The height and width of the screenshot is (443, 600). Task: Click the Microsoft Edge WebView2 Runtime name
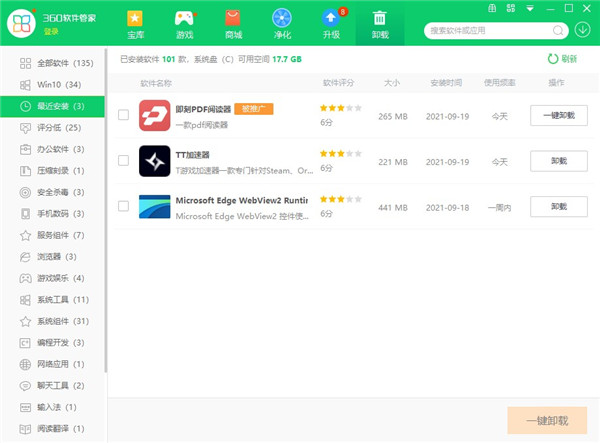[x=242, y=200]
